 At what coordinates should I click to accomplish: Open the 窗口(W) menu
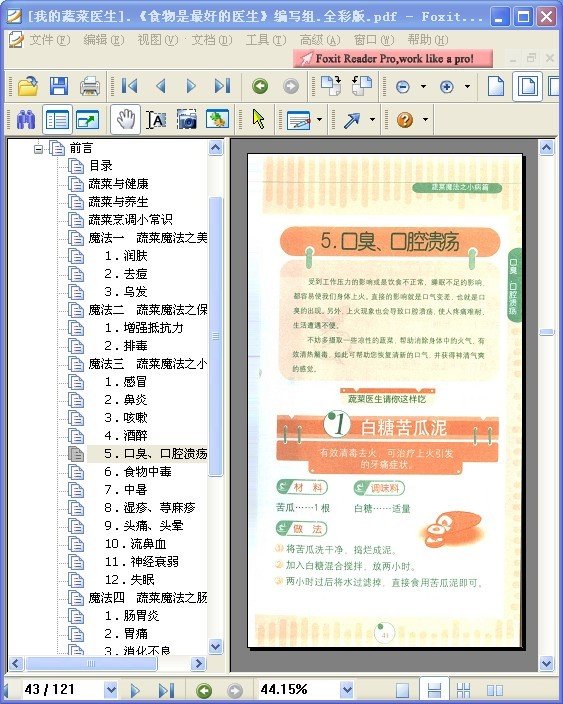pos(374,40)
